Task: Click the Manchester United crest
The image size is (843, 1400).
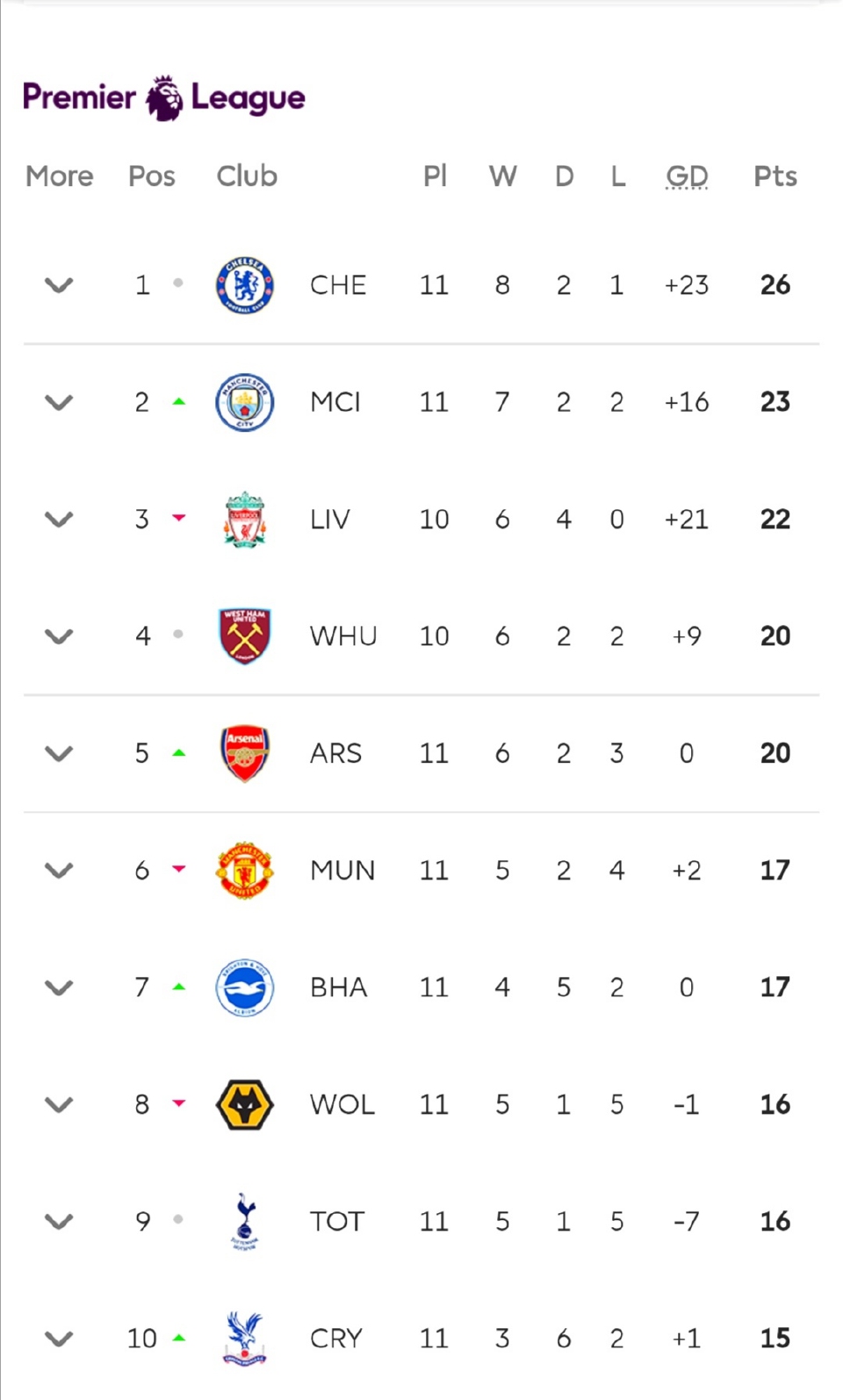Action: pyautogui.click(x=244, y=871)
